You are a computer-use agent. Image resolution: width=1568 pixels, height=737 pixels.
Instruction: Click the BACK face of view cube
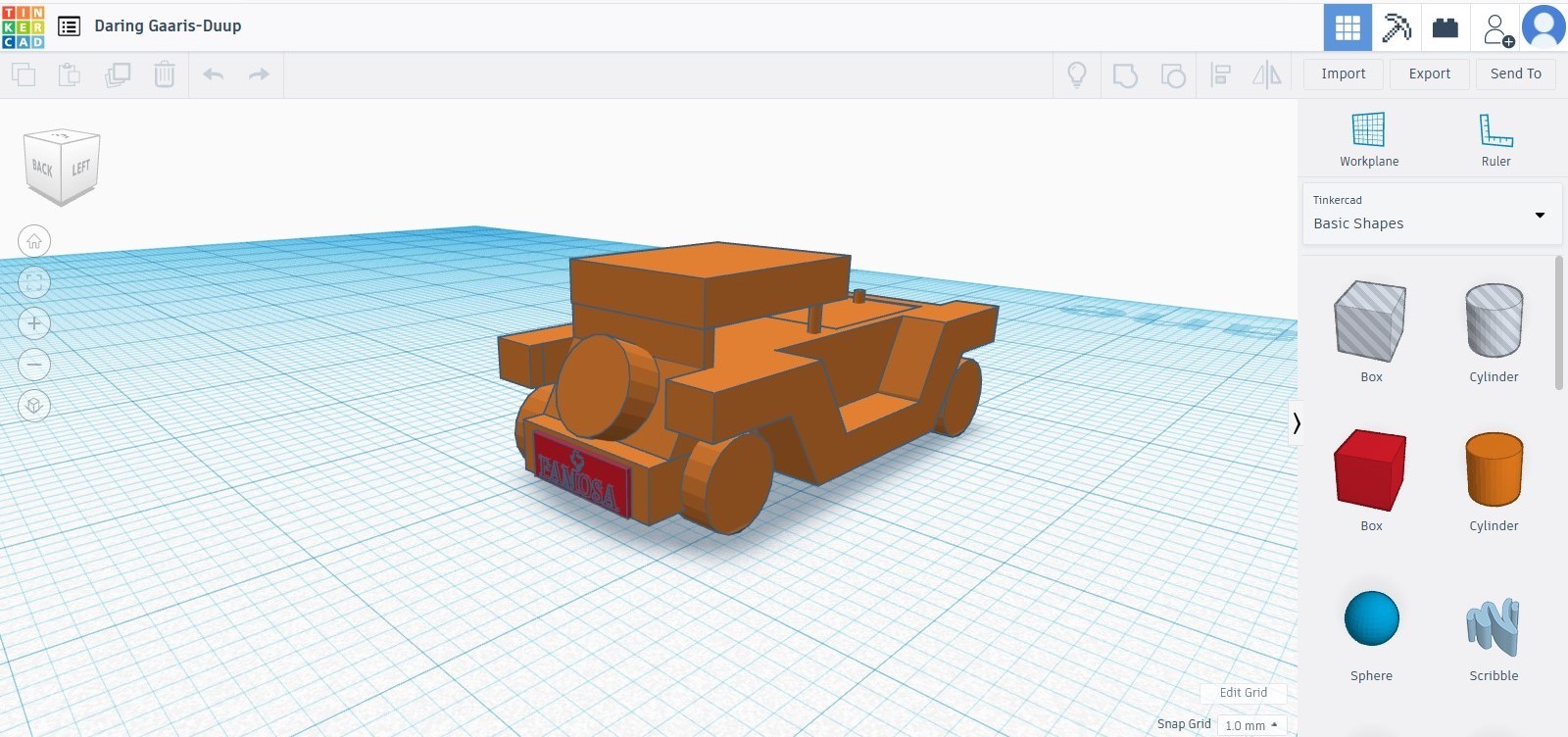tap(42, 169)
